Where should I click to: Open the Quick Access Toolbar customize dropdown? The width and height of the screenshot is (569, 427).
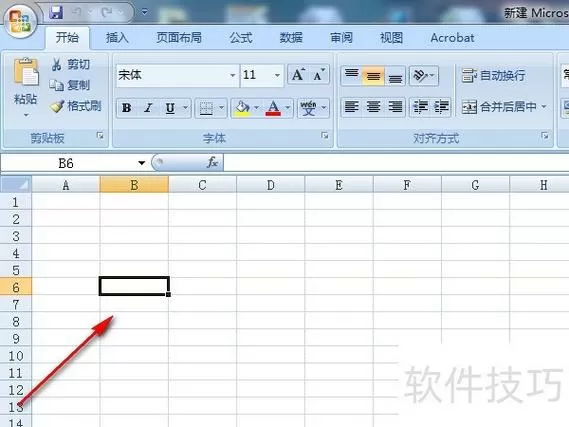pyautogui.click(x=144, y=12)
